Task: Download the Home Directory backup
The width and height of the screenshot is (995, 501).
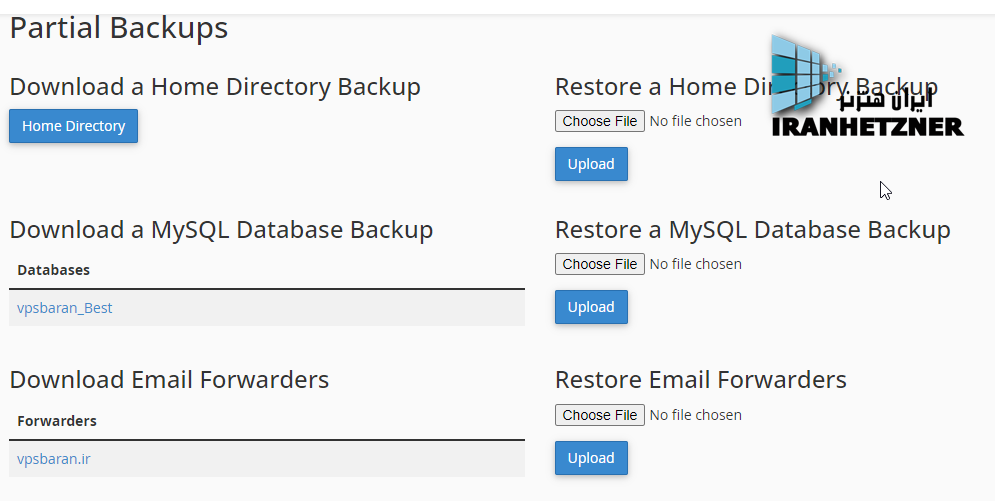Action: point(74,126)
